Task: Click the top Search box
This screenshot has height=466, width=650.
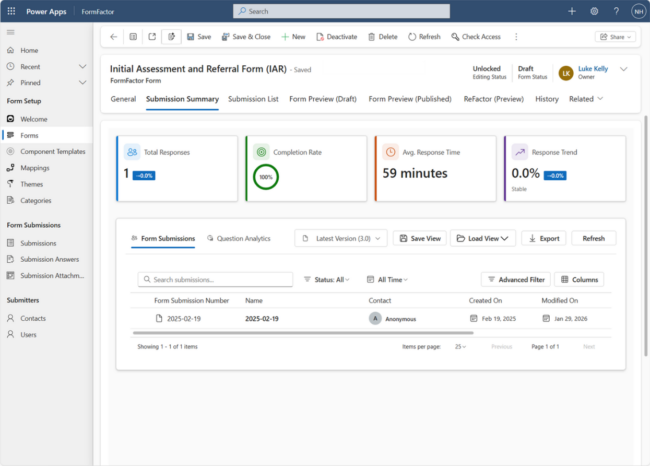Action: click(342, 11)
